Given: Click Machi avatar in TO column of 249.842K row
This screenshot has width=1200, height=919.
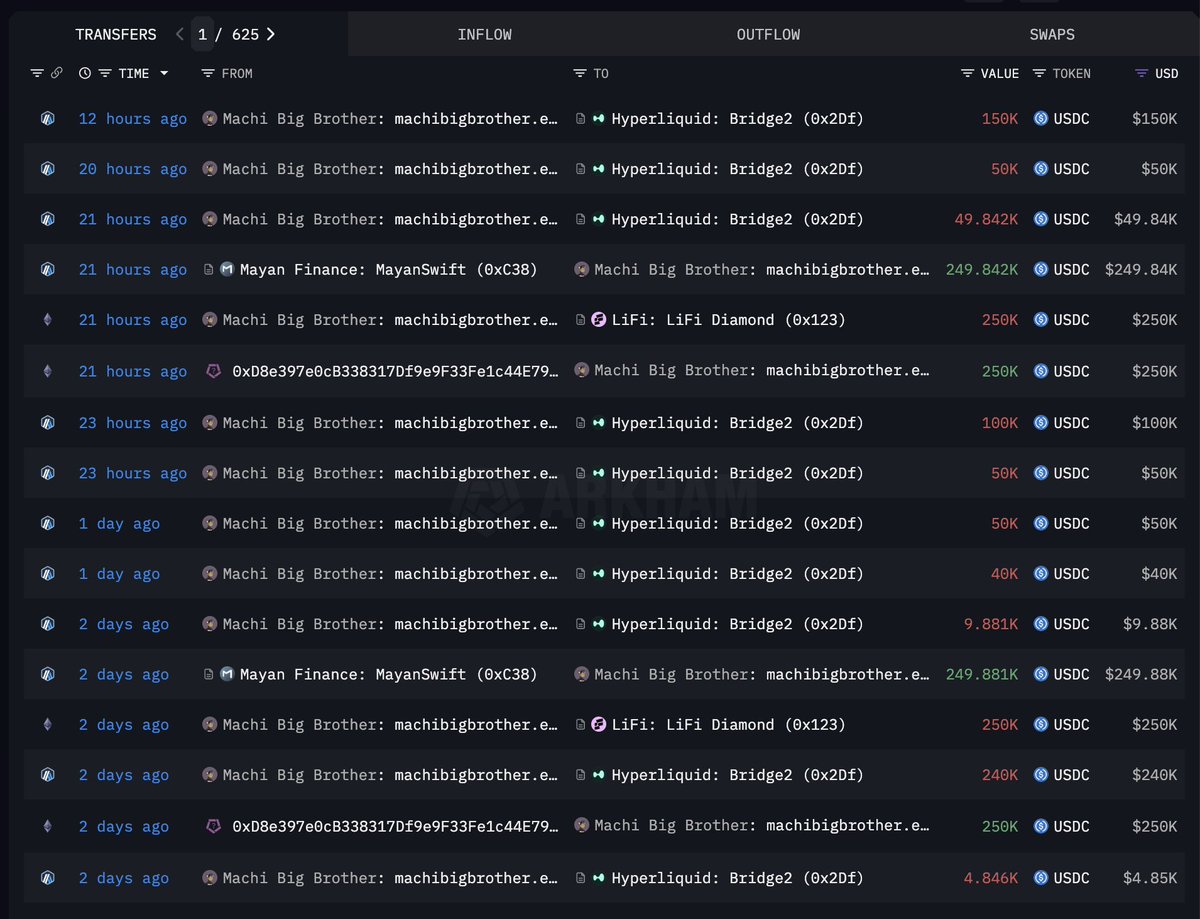Looking at the screenshot, I should 582,269.
